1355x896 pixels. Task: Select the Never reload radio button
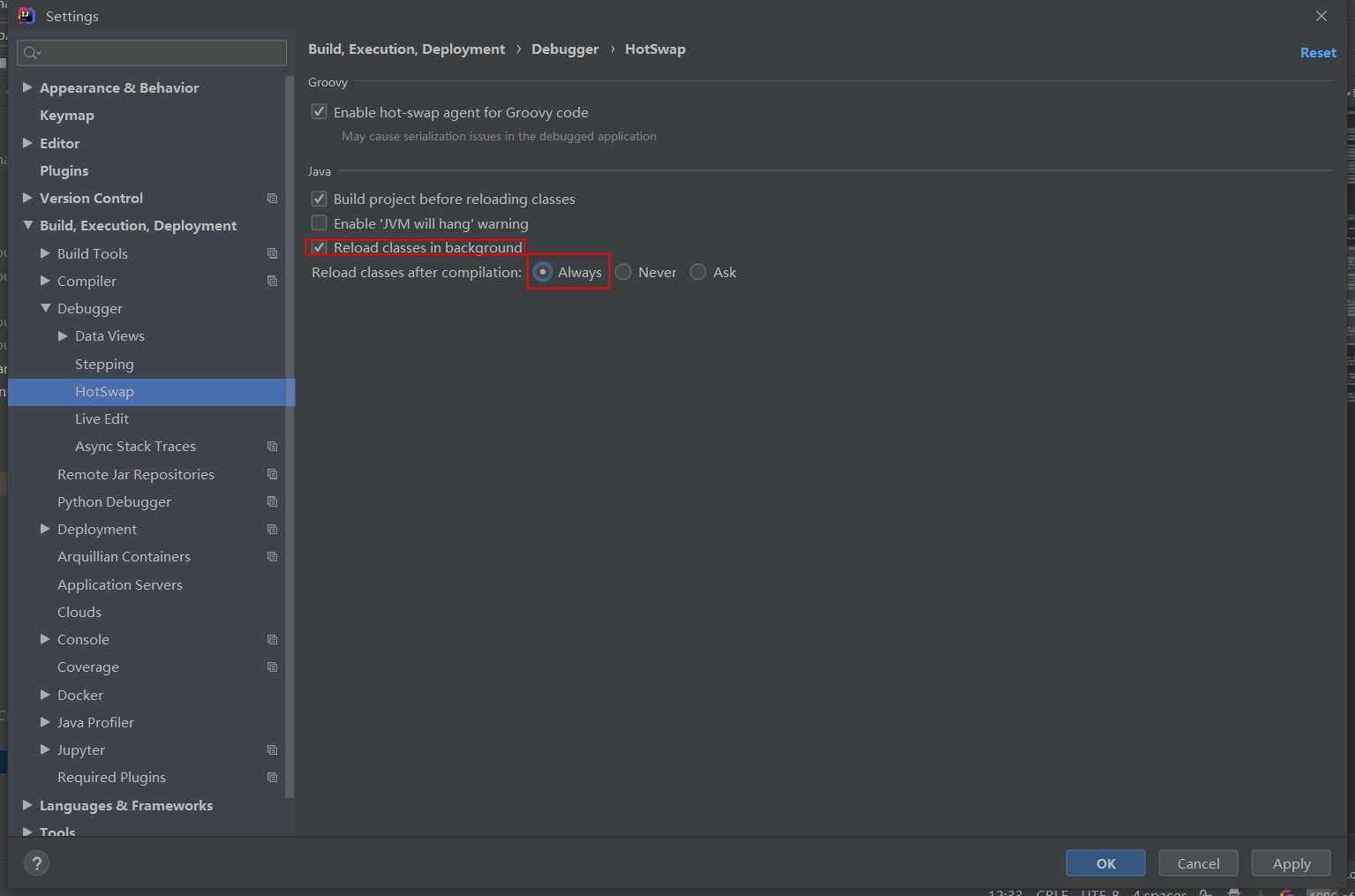click(624, 273)
